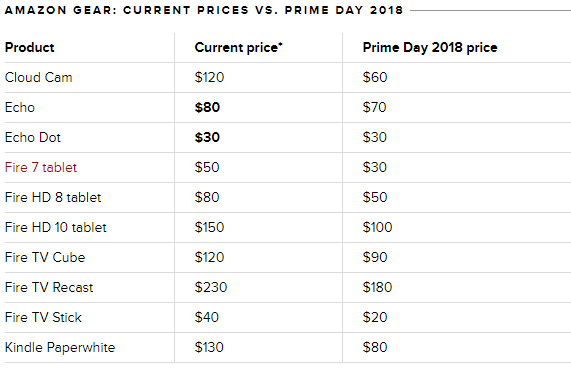
Task: Click the Echo Dot product name
Action: 33,137
